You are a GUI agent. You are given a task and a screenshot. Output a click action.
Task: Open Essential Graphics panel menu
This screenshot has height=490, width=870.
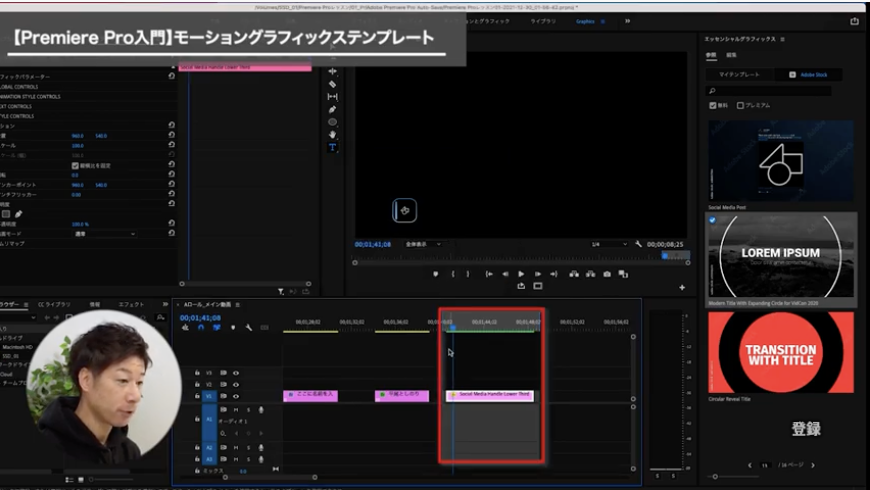(782, 39)
